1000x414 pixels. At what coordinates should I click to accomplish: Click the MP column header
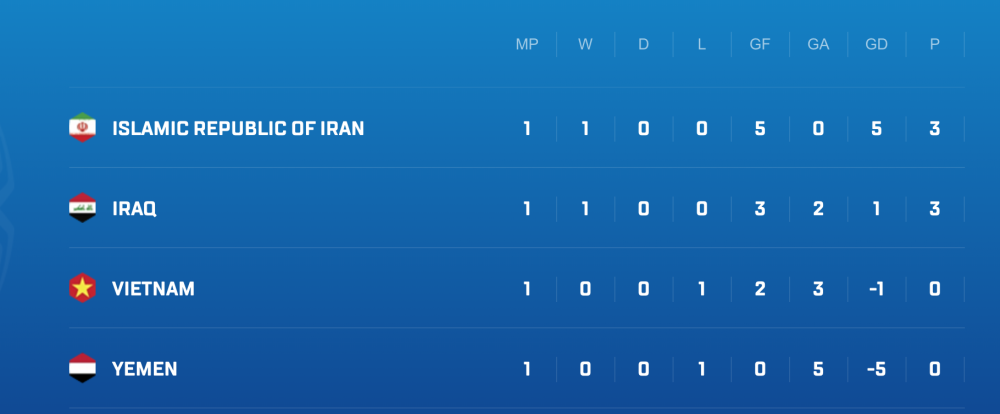pyautogui.click(x=527, y=45)
